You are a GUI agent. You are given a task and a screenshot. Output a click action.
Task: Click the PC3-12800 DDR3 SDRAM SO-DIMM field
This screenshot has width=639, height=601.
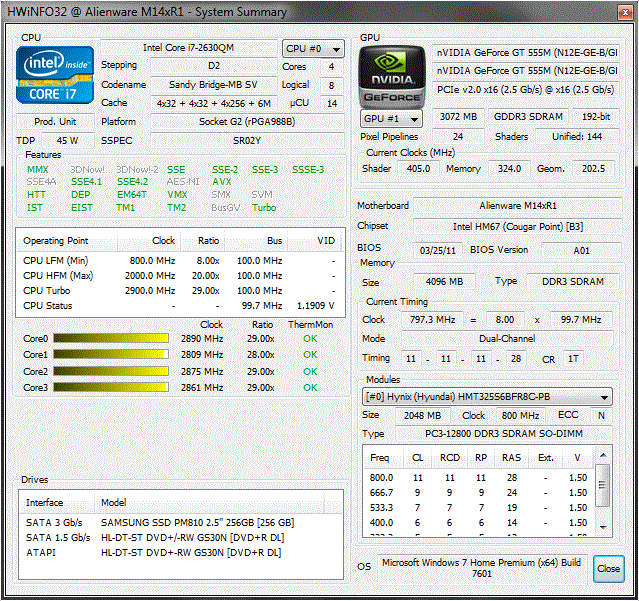[504, 434]
